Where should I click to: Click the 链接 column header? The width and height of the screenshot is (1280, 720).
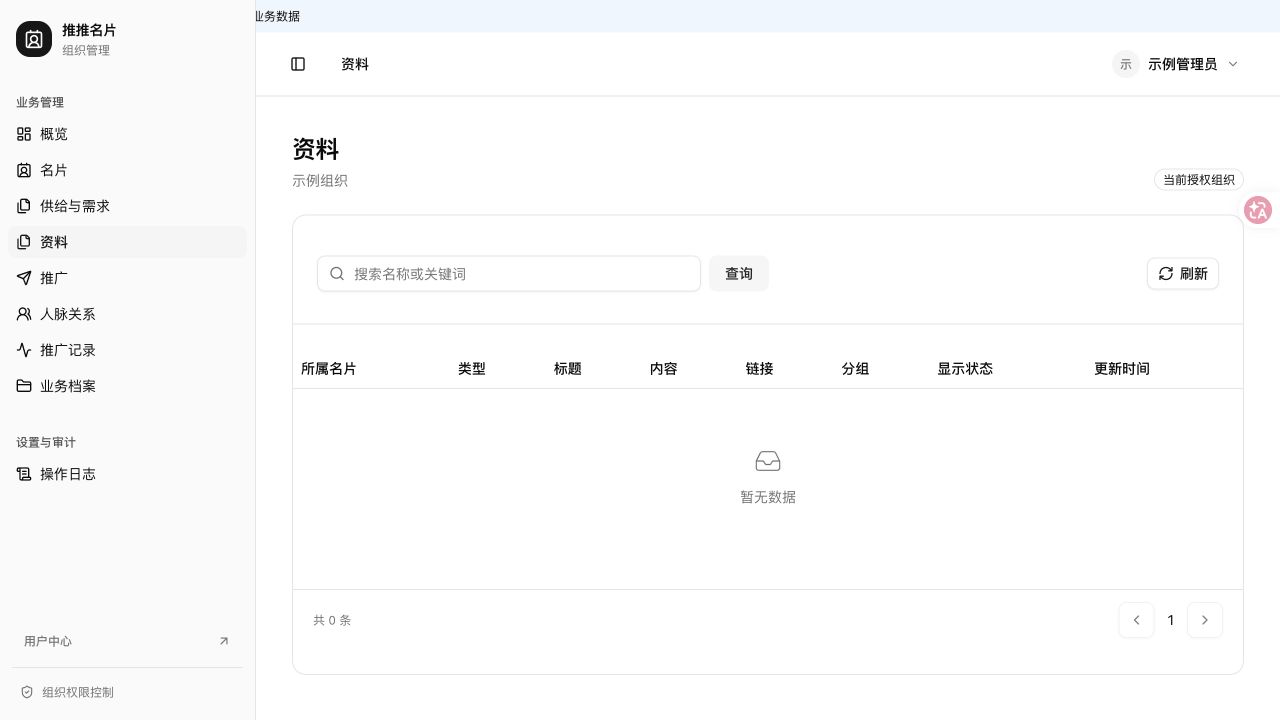[760, 369]
